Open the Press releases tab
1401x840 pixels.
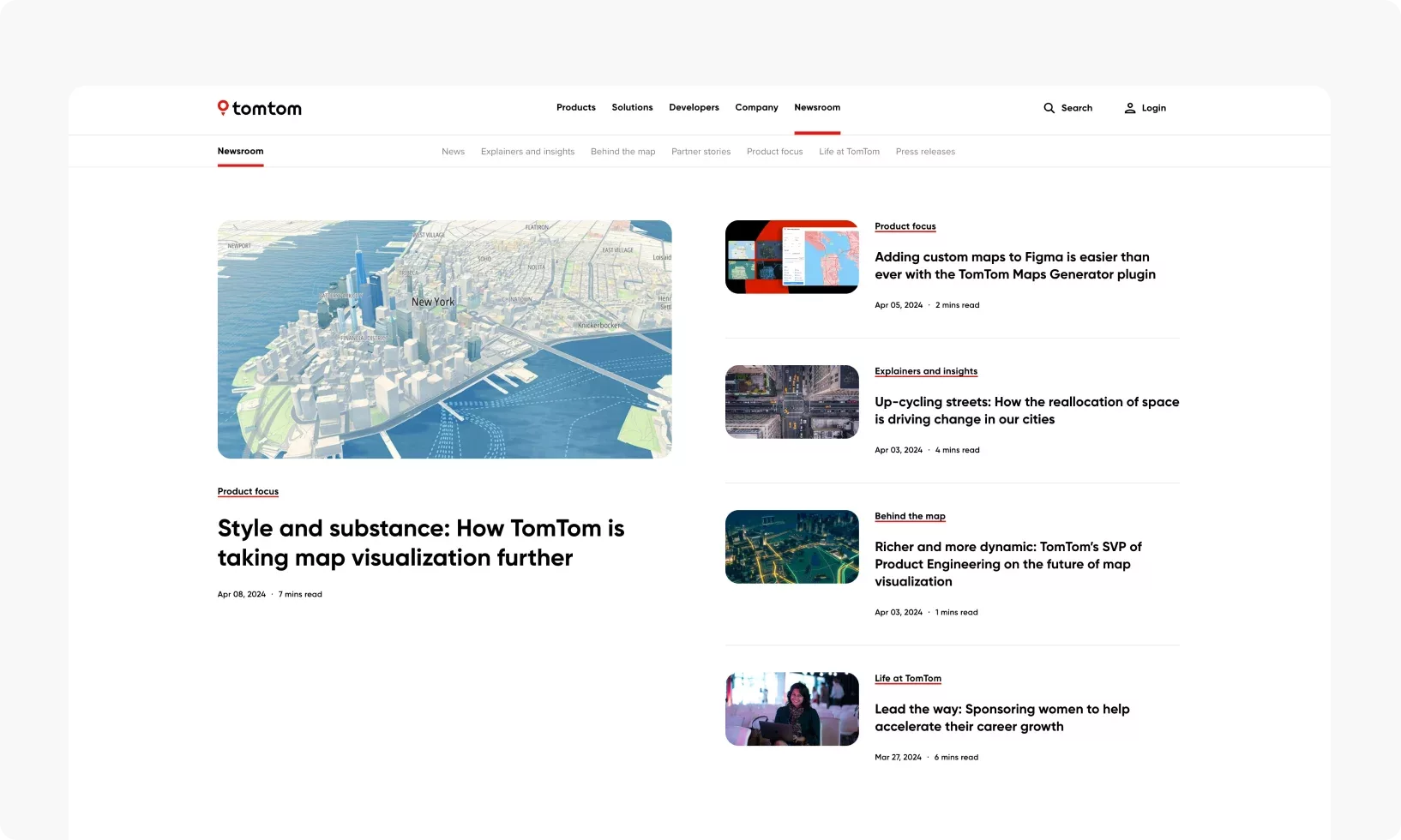click(925, 152)
